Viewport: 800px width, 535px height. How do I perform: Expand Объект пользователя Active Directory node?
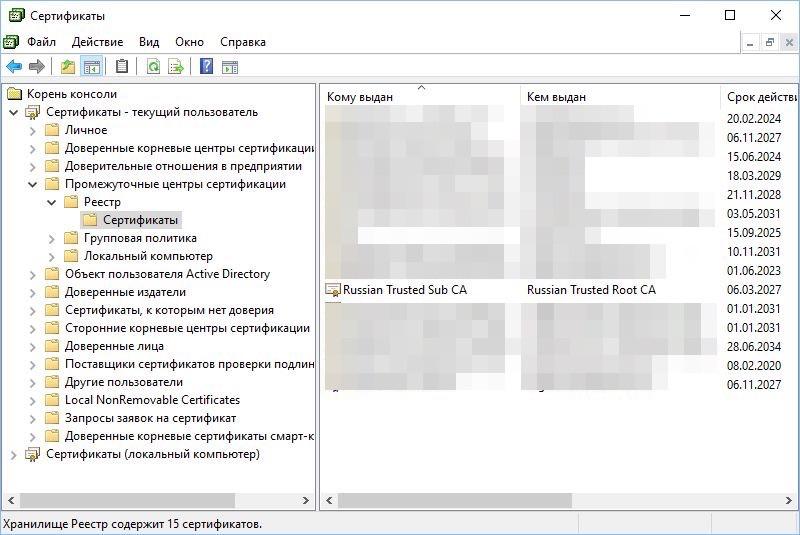pos(33,274)
